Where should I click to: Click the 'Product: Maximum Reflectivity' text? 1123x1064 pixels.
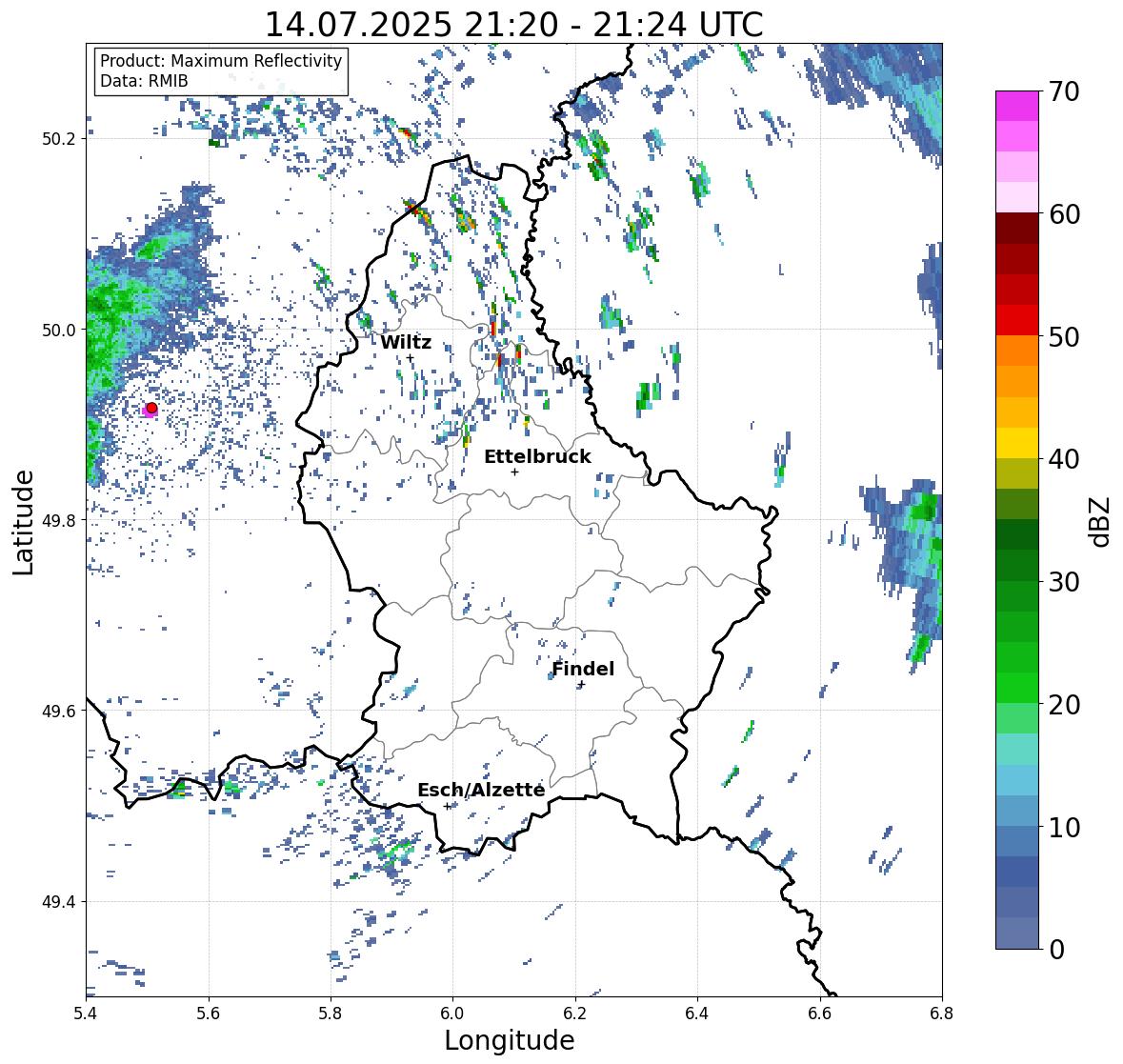(221, 61)
